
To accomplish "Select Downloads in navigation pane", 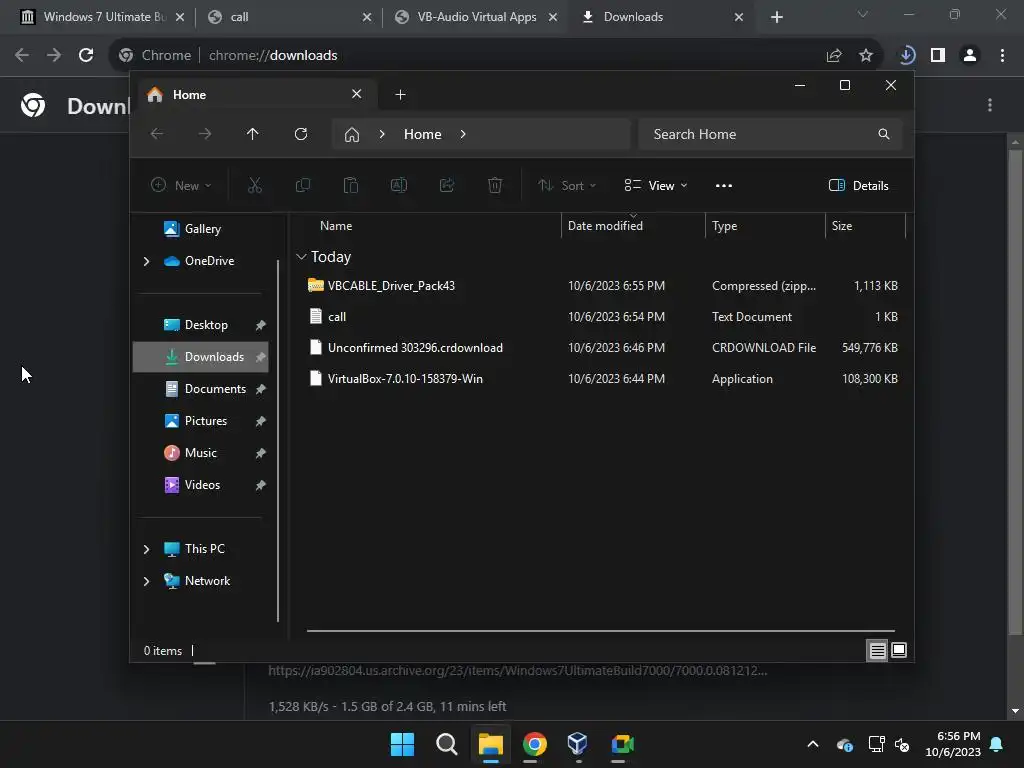I will (x=201, y=357).
